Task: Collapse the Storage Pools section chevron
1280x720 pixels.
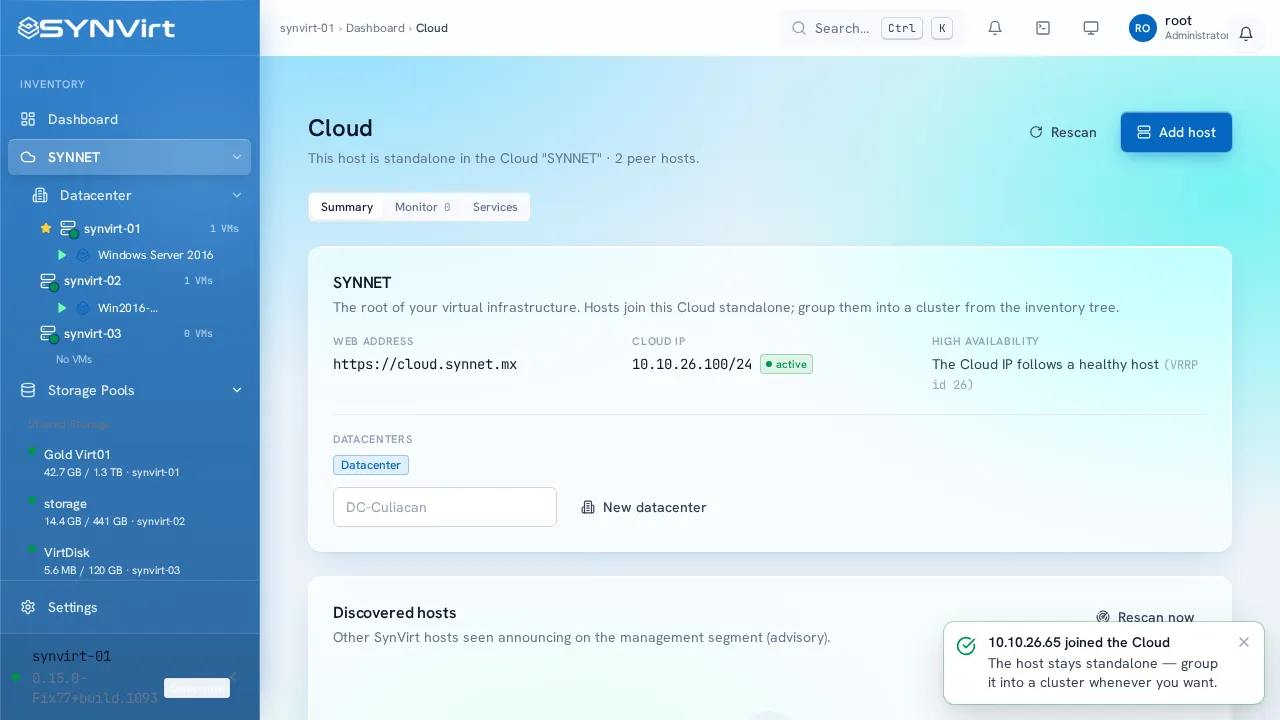Action: 237,390
